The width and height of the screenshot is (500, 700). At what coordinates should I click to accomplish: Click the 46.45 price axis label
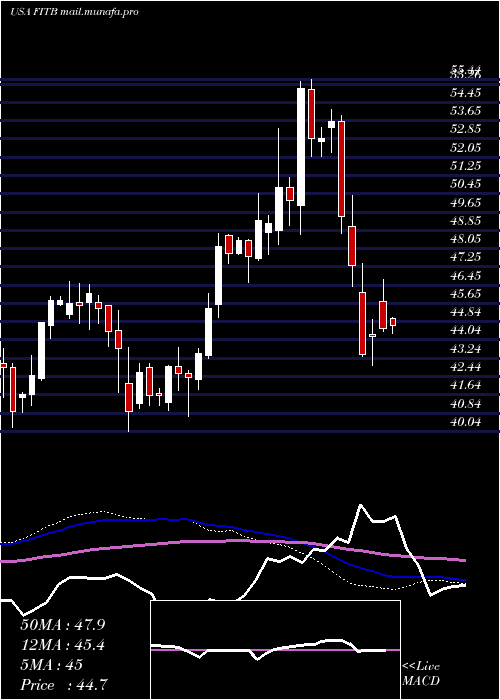(465, 276)
